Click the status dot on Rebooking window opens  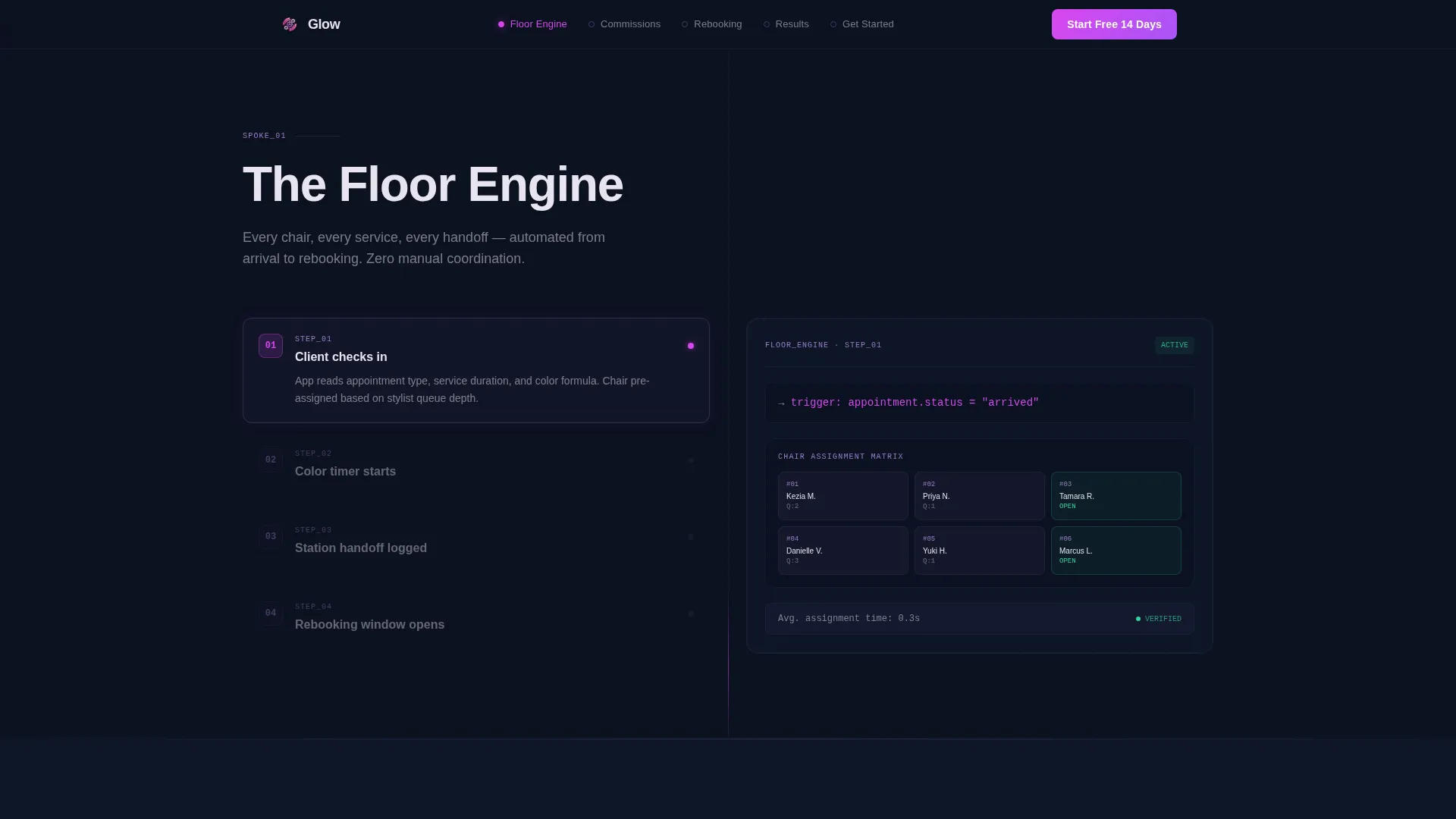(x=691, y=613)
